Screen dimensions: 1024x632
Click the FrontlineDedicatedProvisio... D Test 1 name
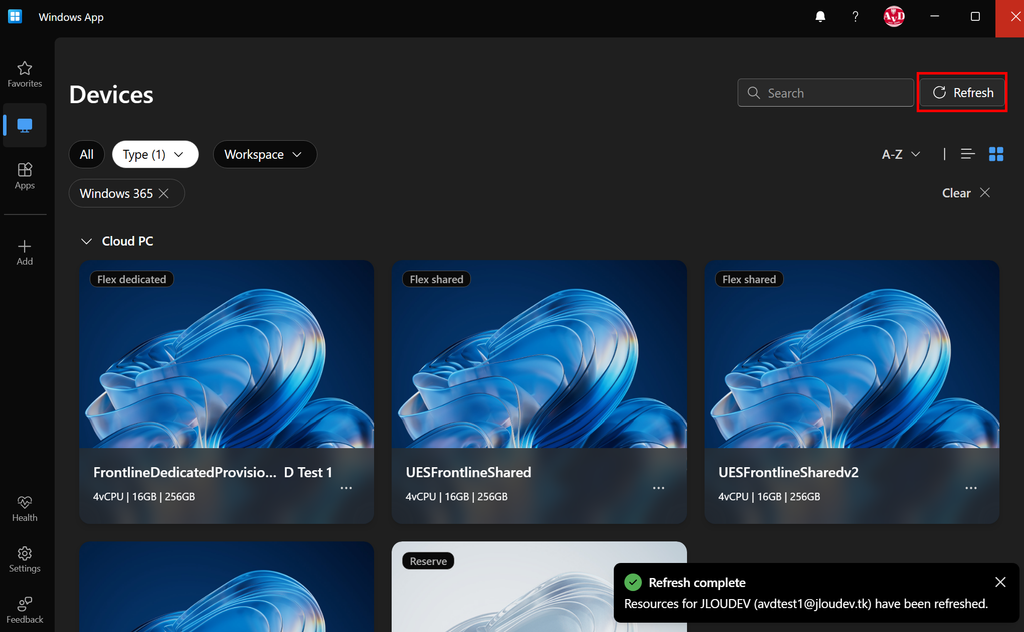[212, 472]
